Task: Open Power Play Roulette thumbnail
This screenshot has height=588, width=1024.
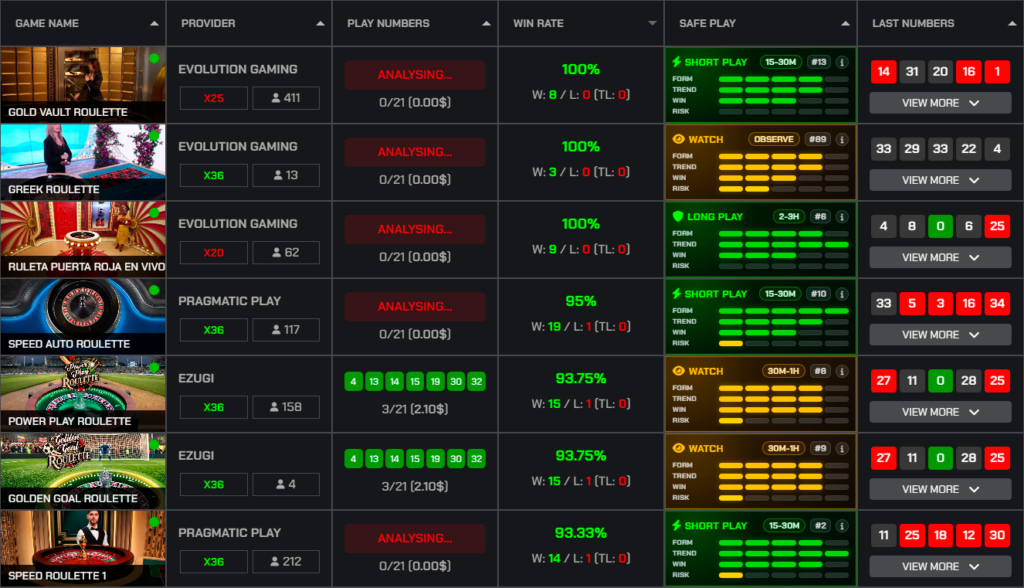Action: click(x=83, y=394)
